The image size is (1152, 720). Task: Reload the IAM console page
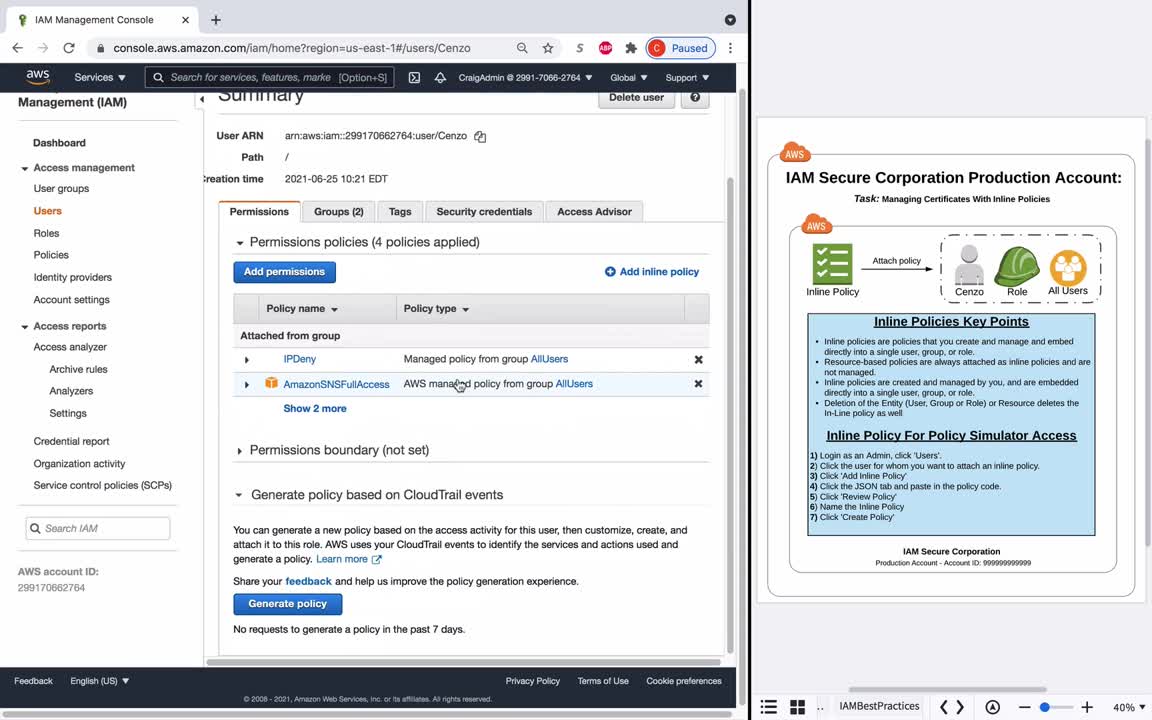(68, 48)
